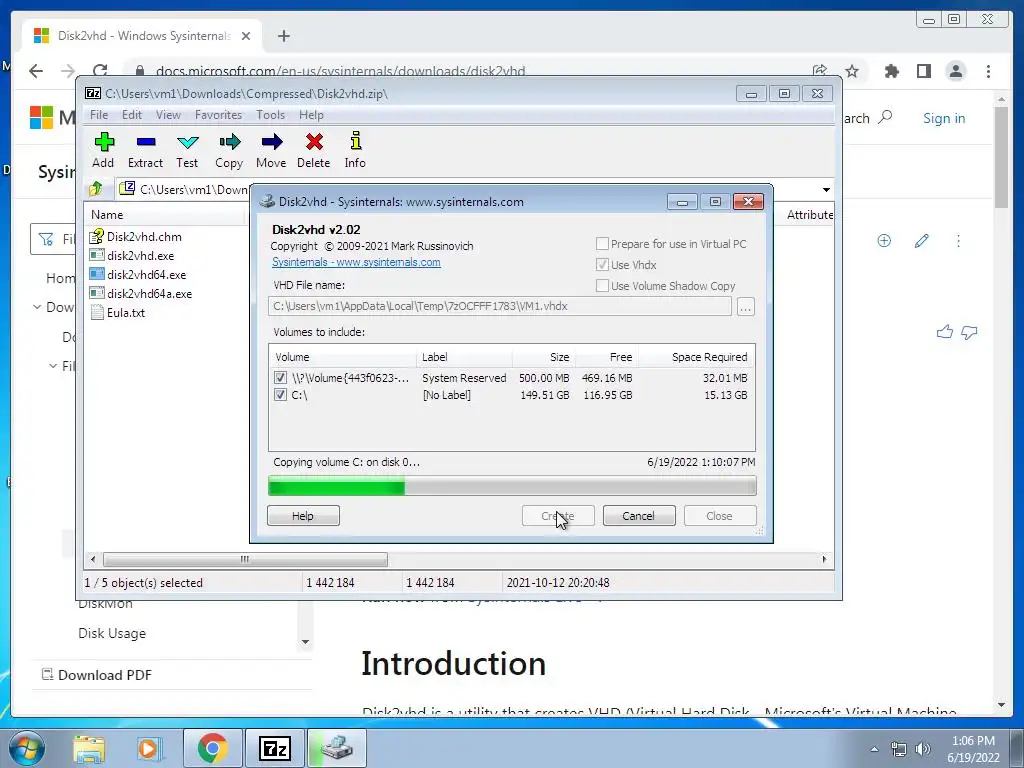The image size is (1024, 768).
Task: Click Chrome back navigation arrow
Action: pos(36,71)
